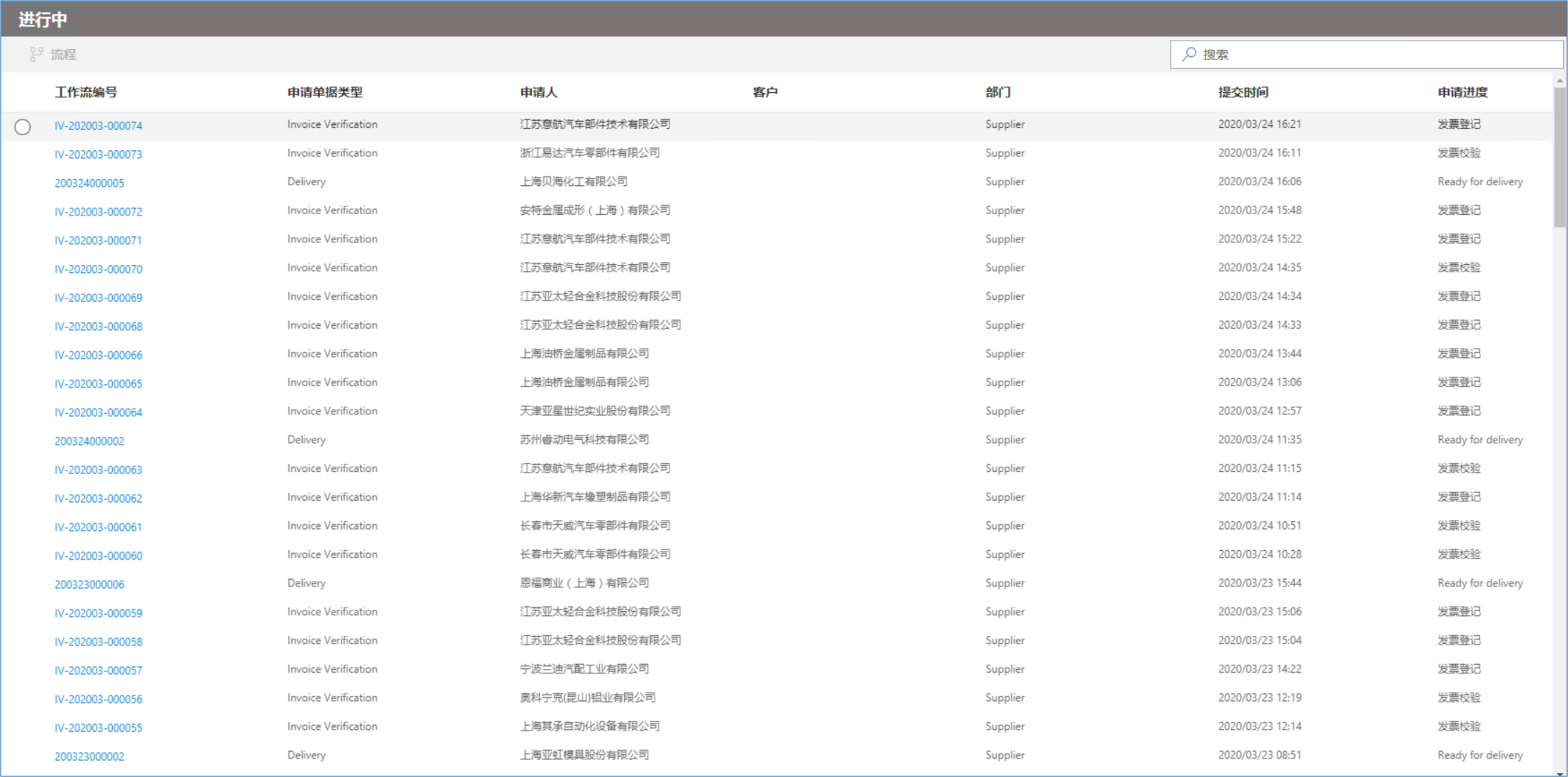
Task: Open workflow IV-202003-000074
Action: [99, 125]
